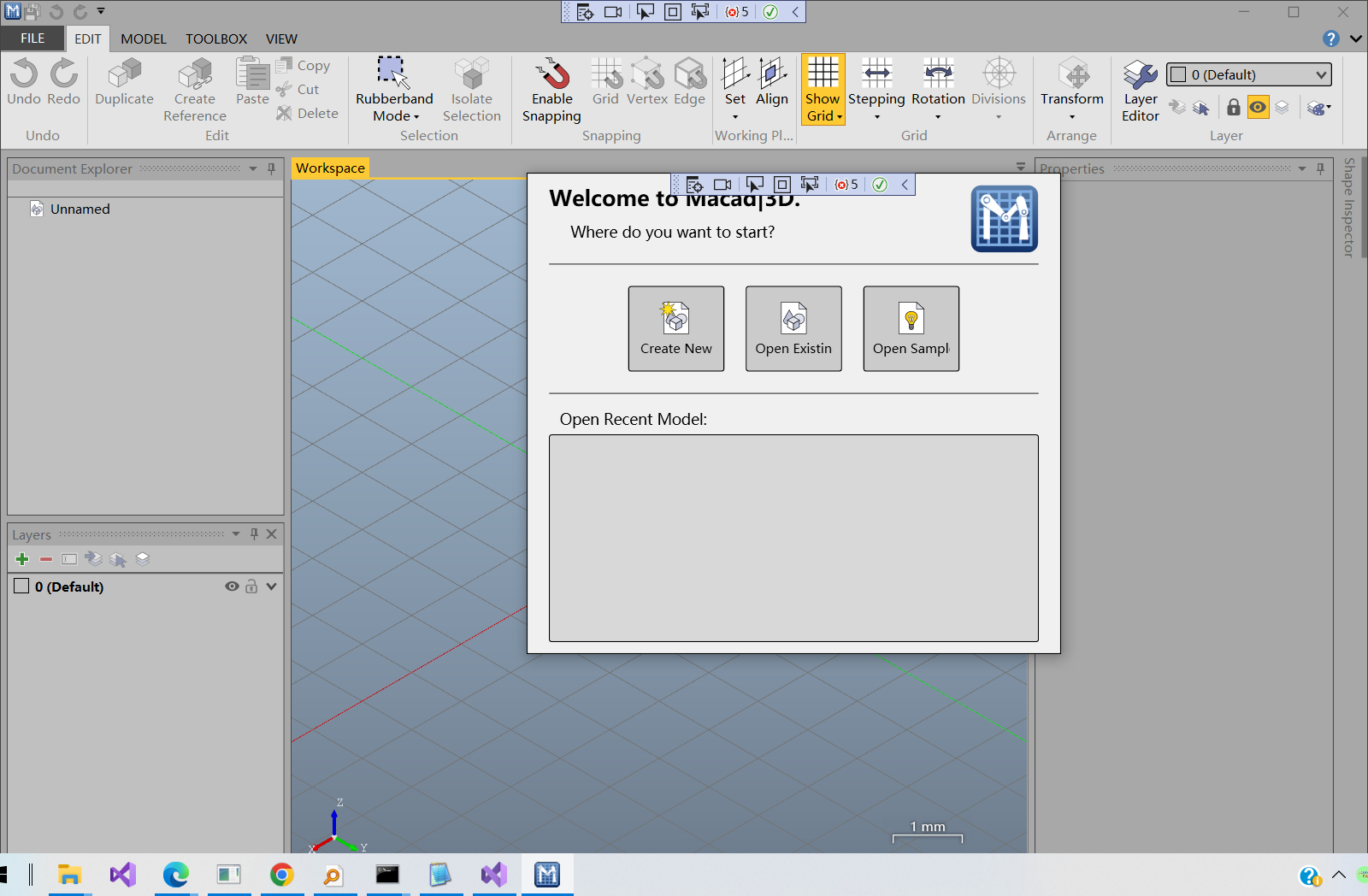Expand the 0 (Default) layer row chevron
The image size is (1368, 896).
click(272, 587)
